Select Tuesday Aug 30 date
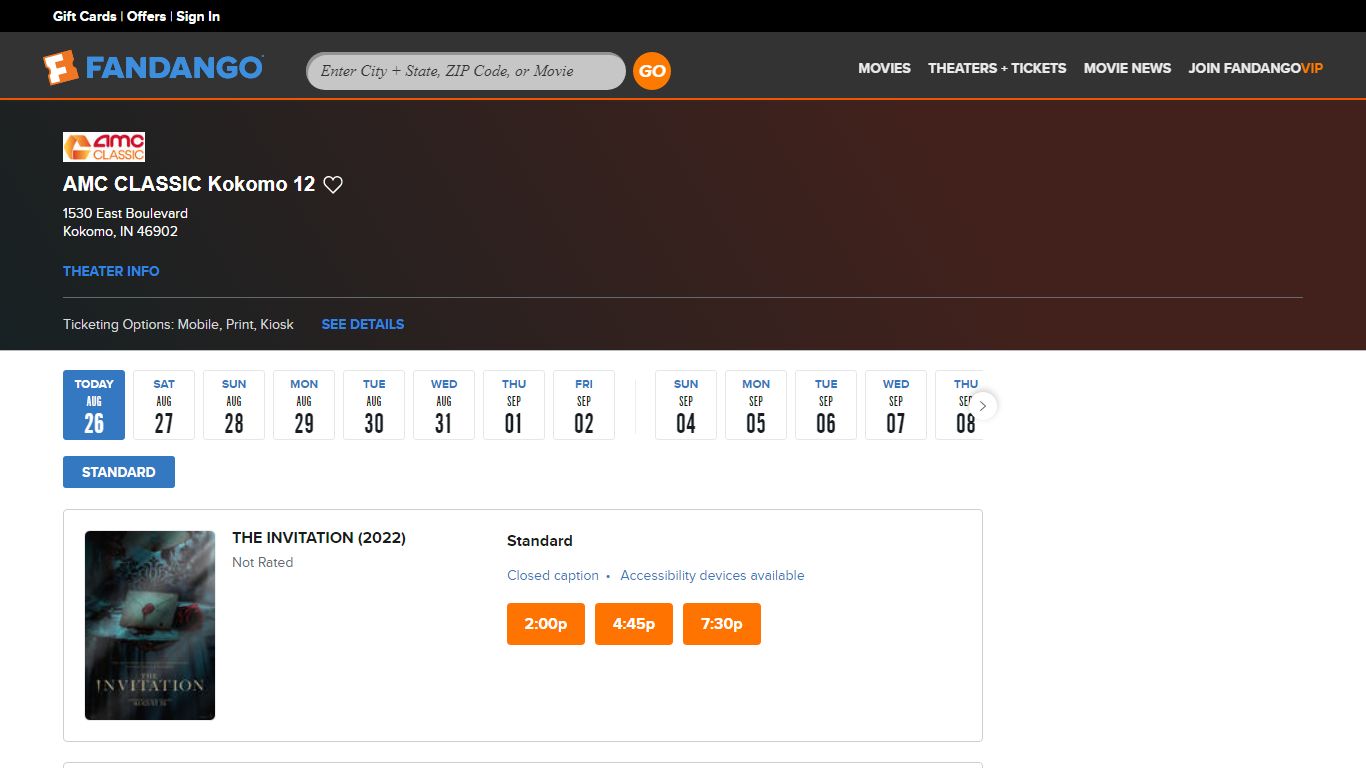Image resolution: width=1366 pixels, height=768 pixels. (374, 405)
